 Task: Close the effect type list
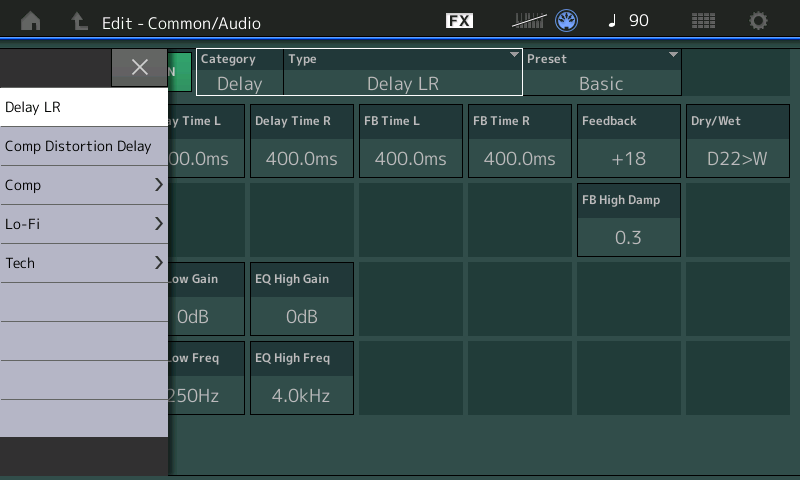139,67
